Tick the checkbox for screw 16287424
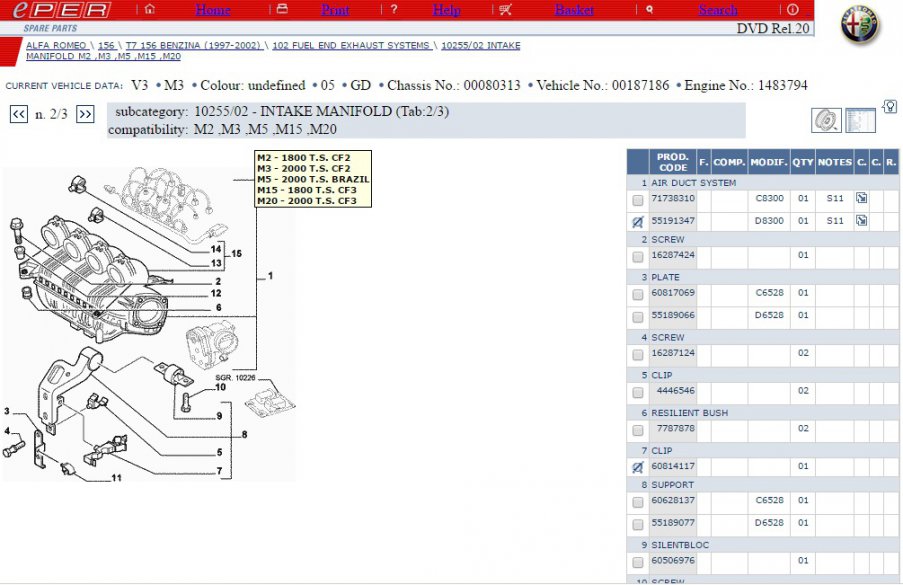The width and height of the screenshot is (903, 585). pyautogui.click(x=638, y=257)
